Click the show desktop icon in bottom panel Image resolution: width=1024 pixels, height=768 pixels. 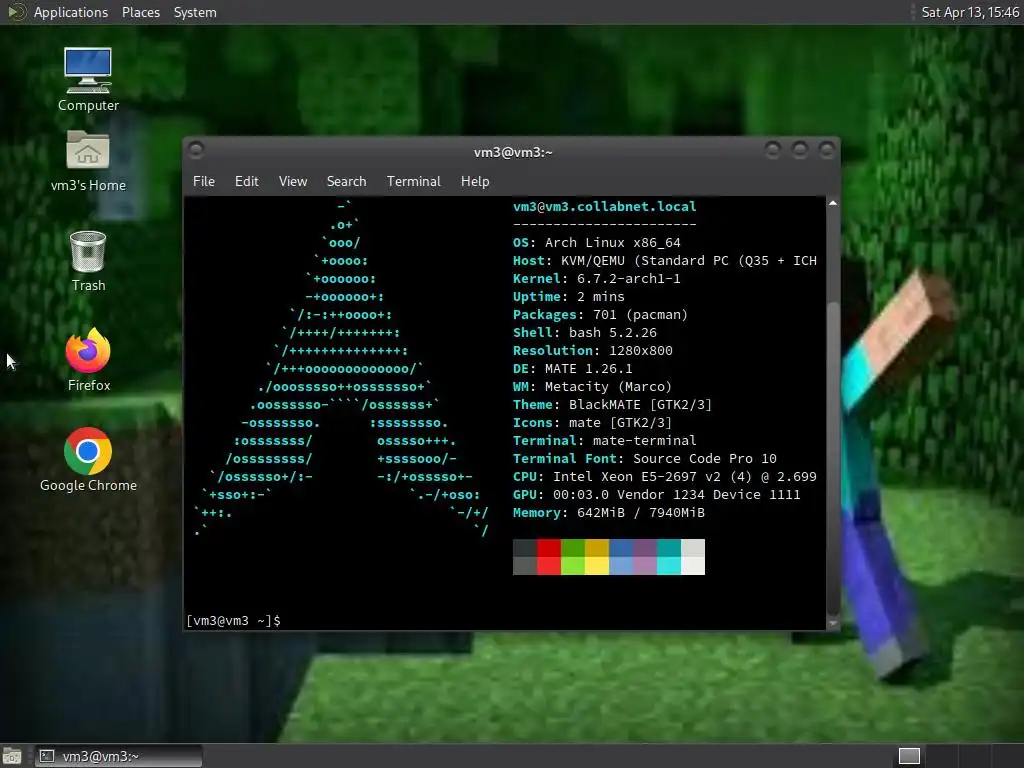12,756
